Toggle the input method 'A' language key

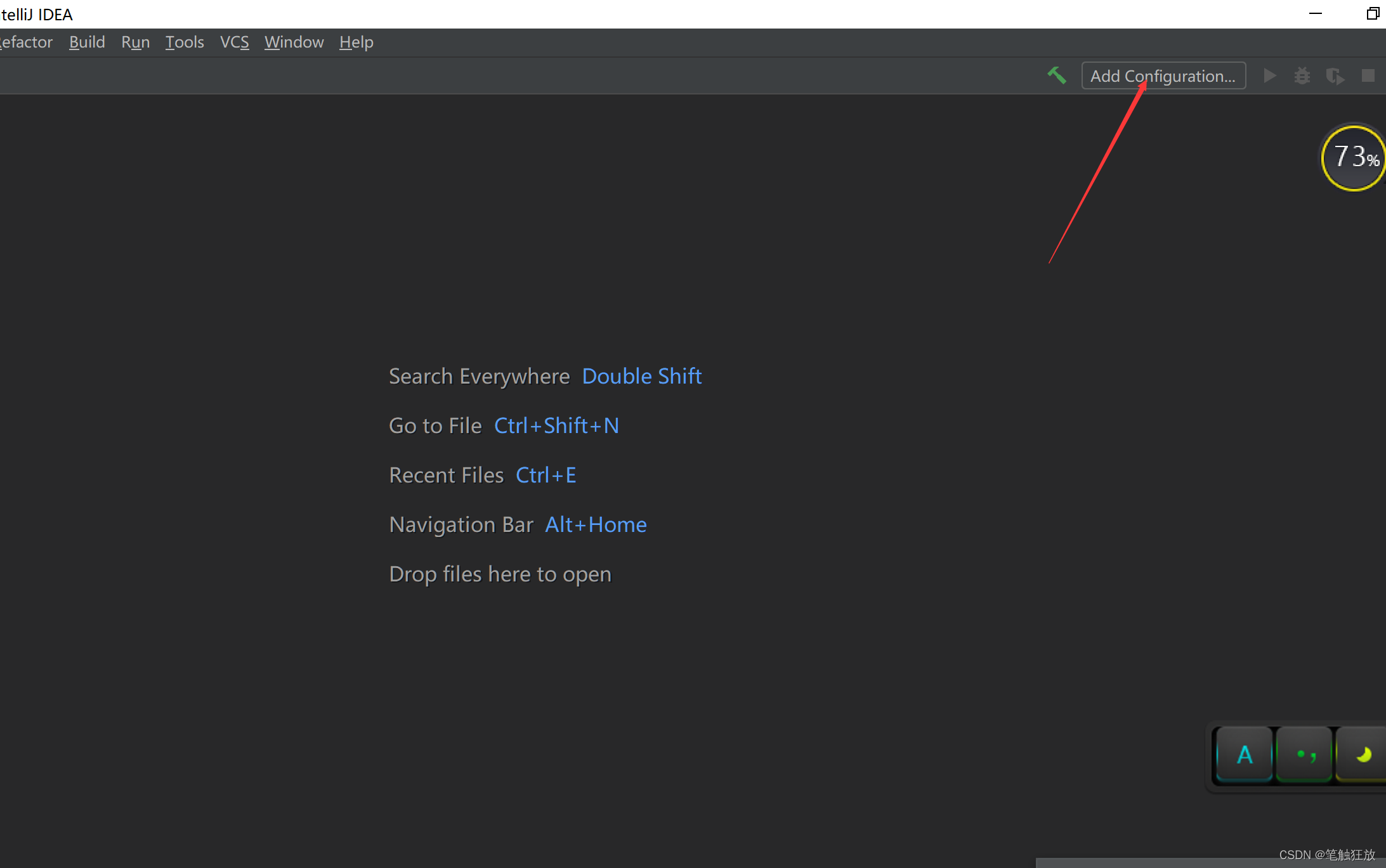coord(1245,755)
